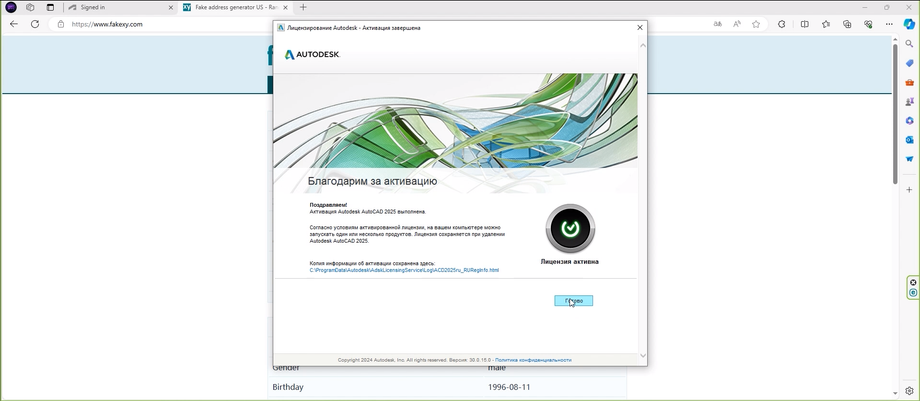Click the Готово button in the Autodesk dialog
Image resolution: width=920 pixels, height=401 pixels.
coord(573,301)
